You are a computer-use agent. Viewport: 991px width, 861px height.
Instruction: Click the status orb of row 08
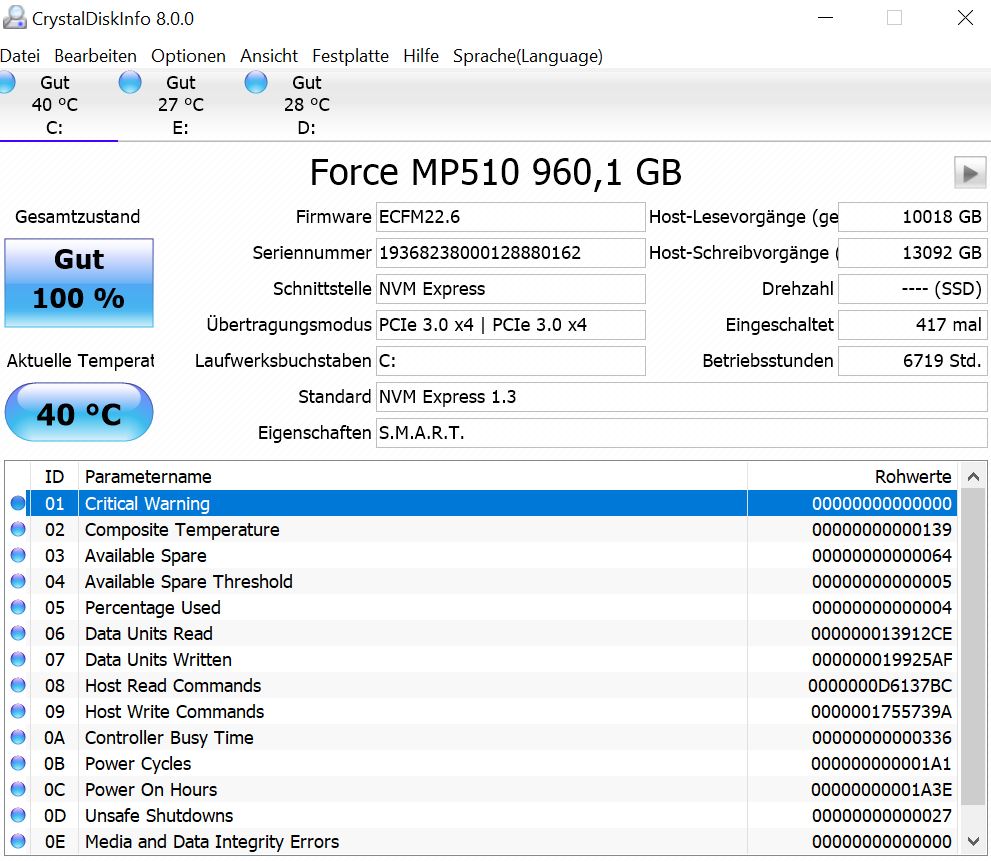pyautogui.click(x=18, y=685)
